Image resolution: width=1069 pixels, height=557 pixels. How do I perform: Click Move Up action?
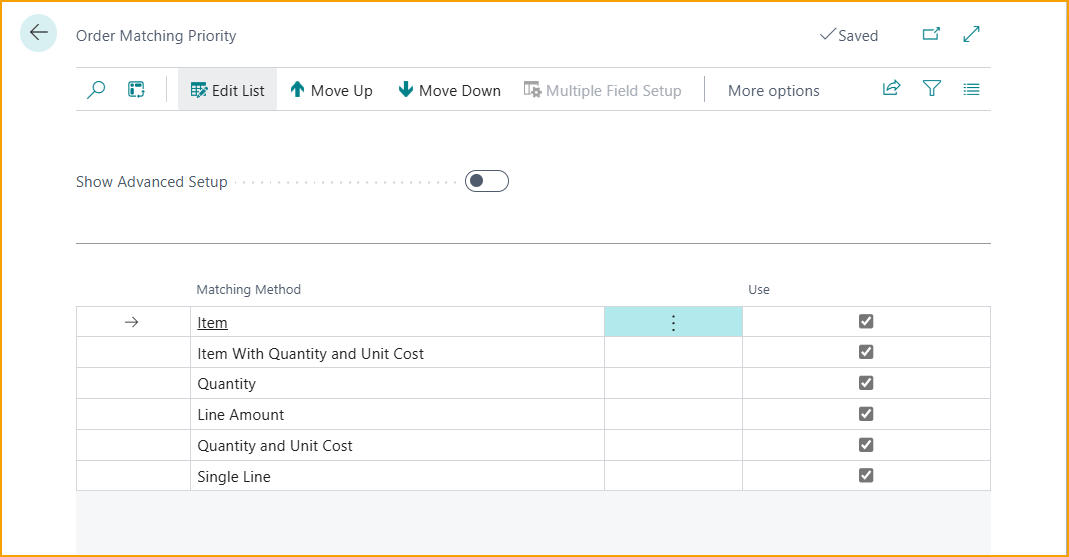tap(331, 90)
